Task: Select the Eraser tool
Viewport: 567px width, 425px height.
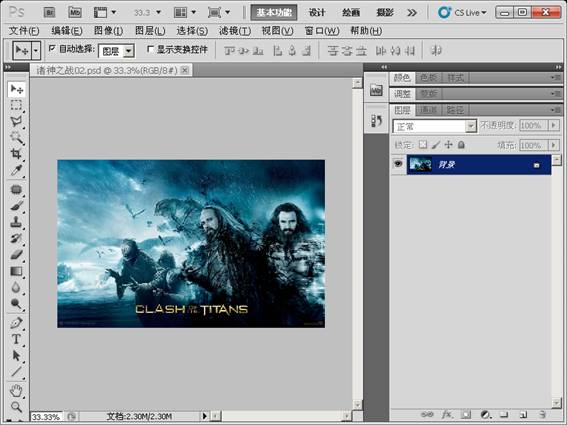Action: click(x=16, y=255)
